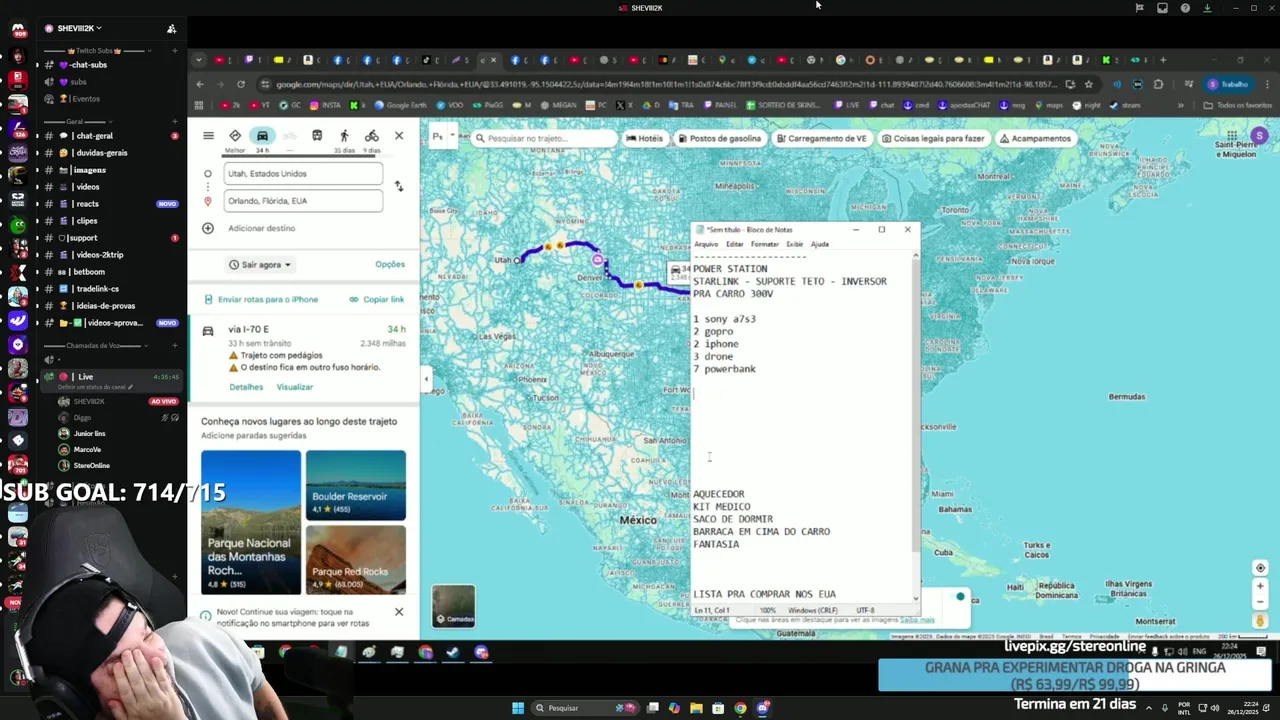1280x720 pixels.
Task: Open the tab search dropdown arrow
Action: point(199,60)
